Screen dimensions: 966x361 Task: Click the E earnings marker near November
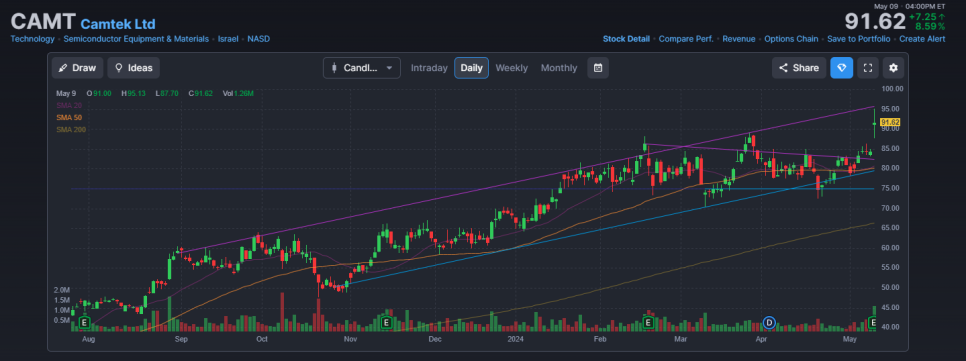(x=386, y=322)
